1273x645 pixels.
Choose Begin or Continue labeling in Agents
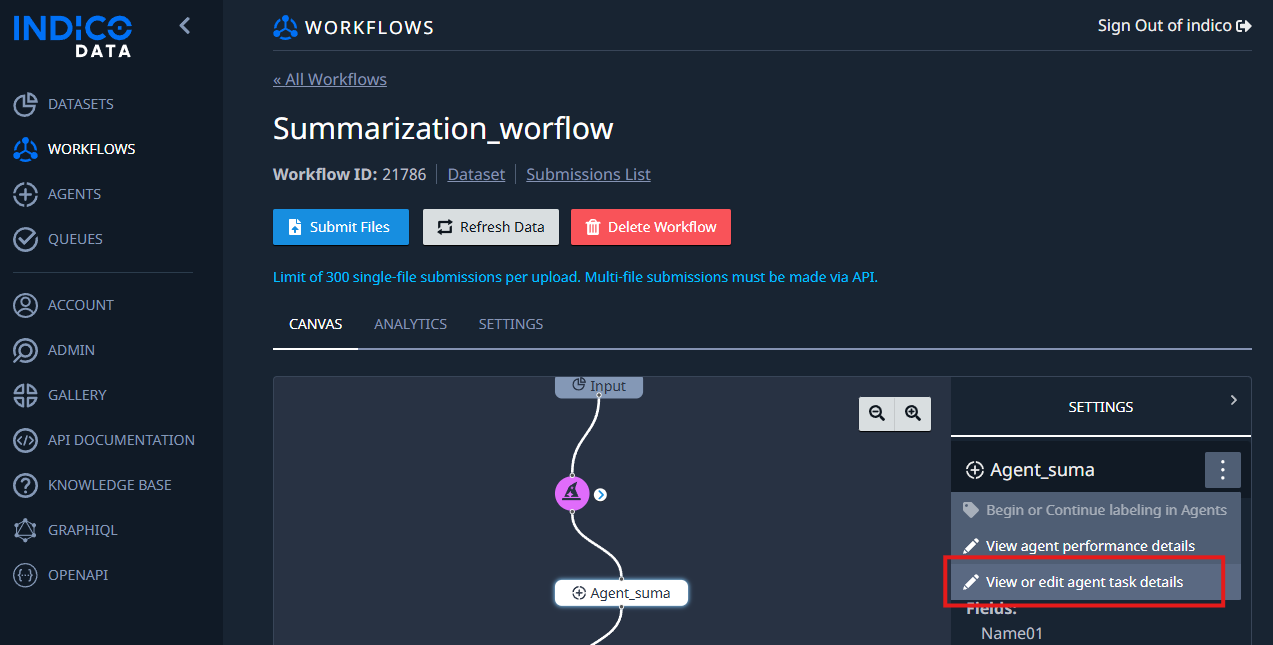click(1096, 510)
